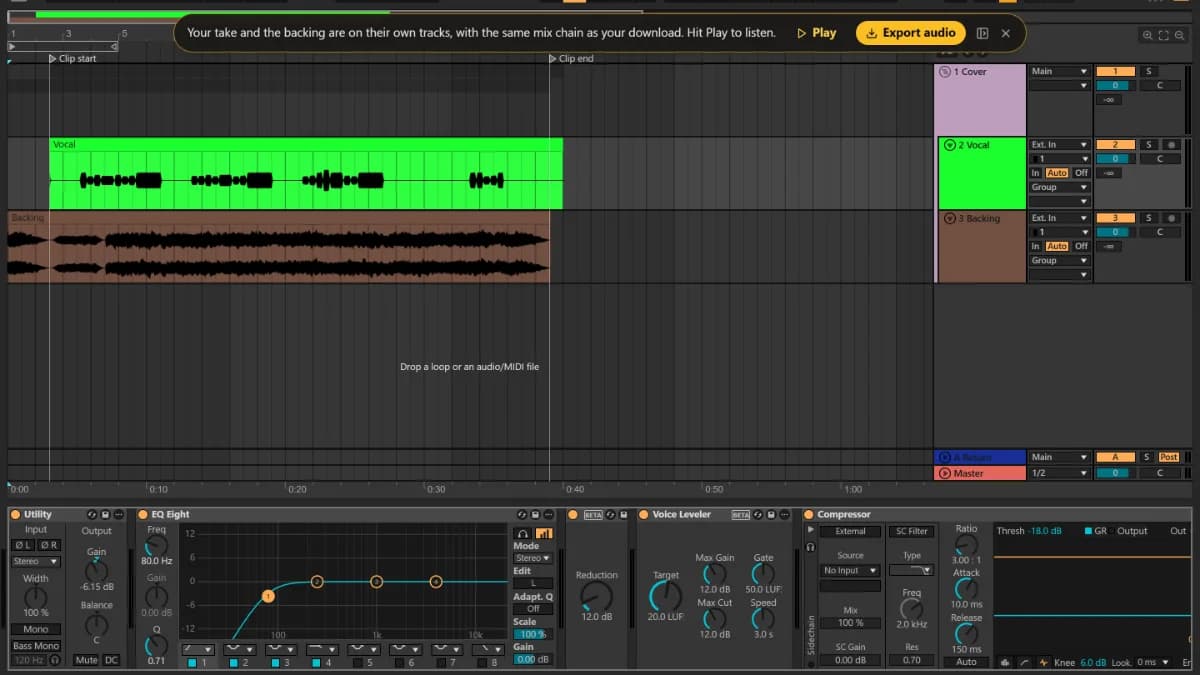Click EQ Eight Freq knob
1200x675 pixels.
click(x=157, y=546)
